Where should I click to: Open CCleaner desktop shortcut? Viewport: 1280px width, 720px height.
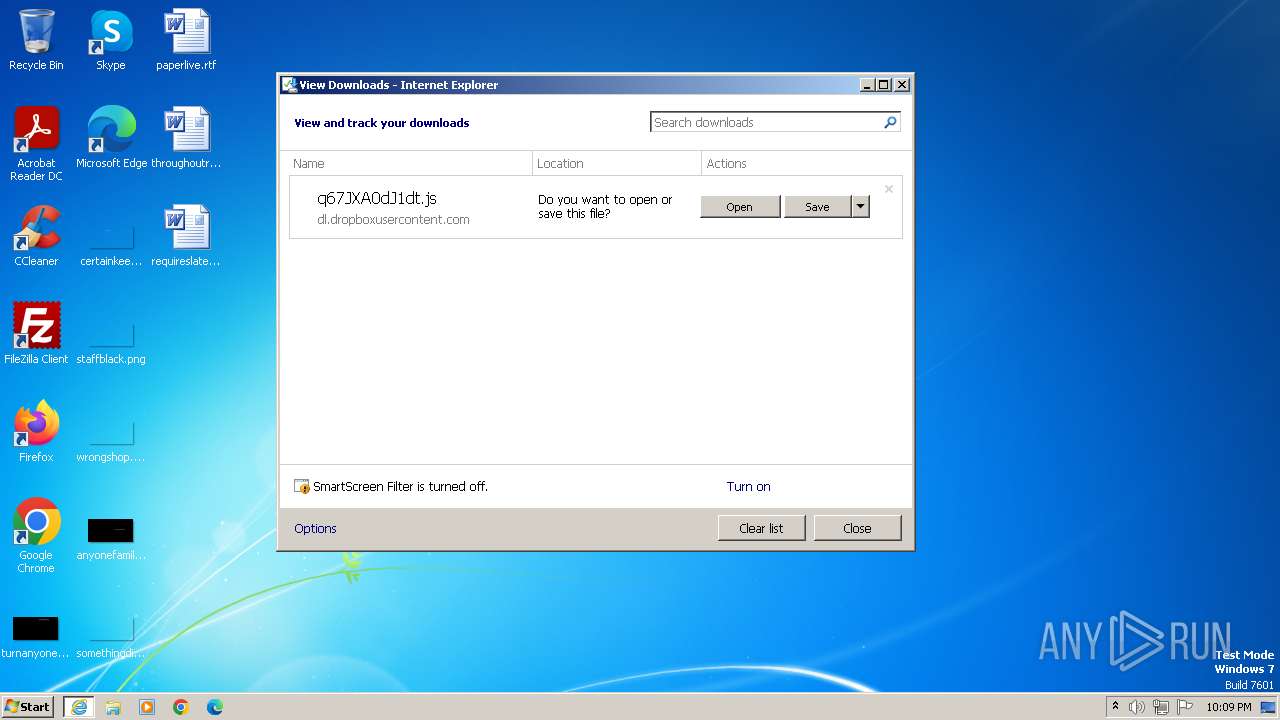point(36,236)
